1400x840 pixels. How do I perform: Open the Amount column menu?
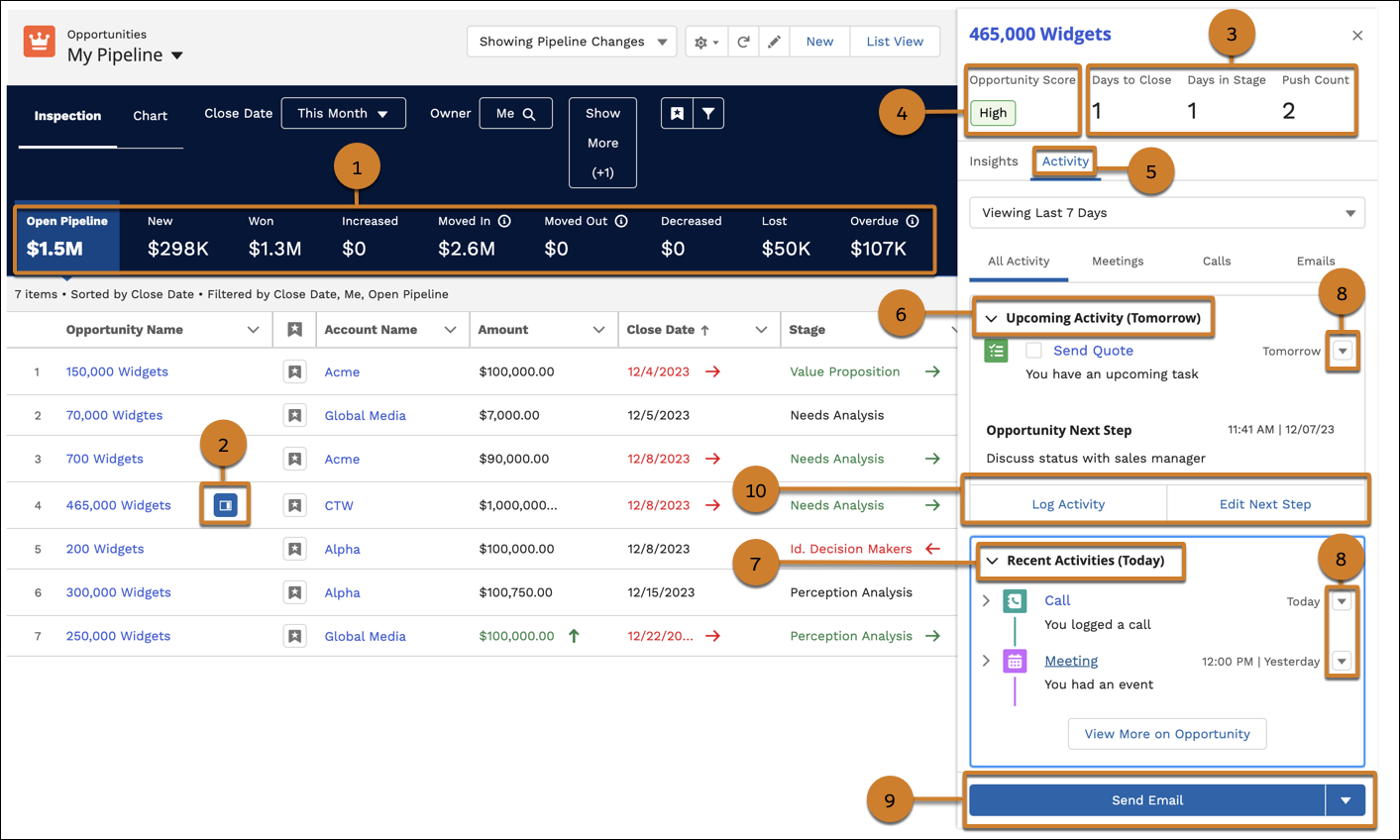598,330
